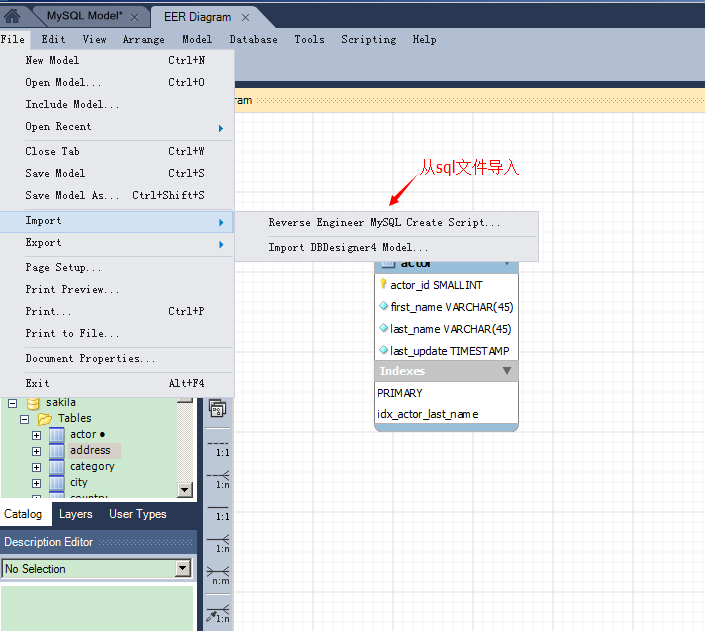Select the PRIMARY index row
This screenshot has width=705, height=631.
pyautogui.click(x=446, y=393)
